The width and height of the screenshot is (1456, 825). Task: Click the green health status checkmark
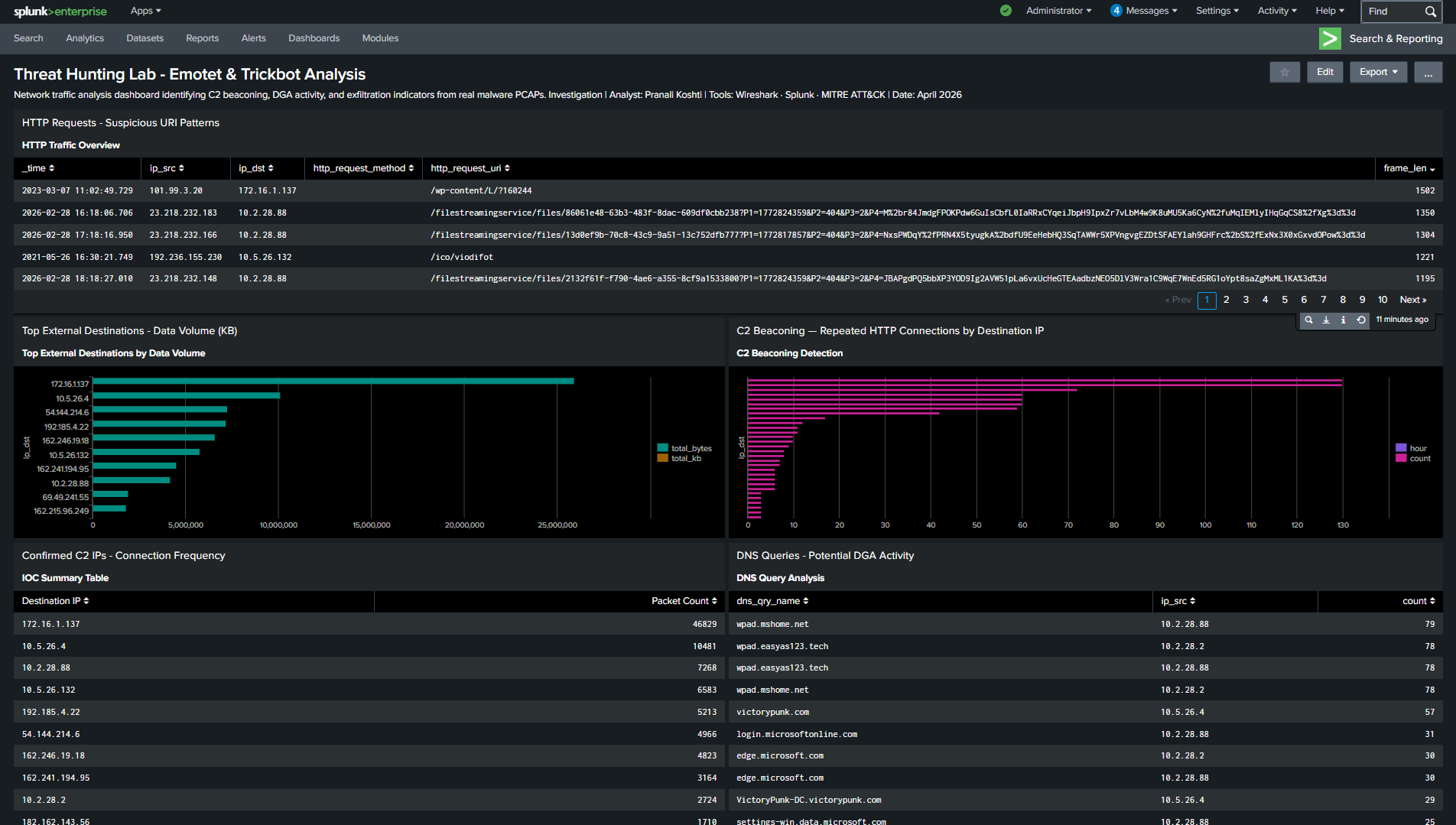pyautogui.click(x=1005, y=11)
